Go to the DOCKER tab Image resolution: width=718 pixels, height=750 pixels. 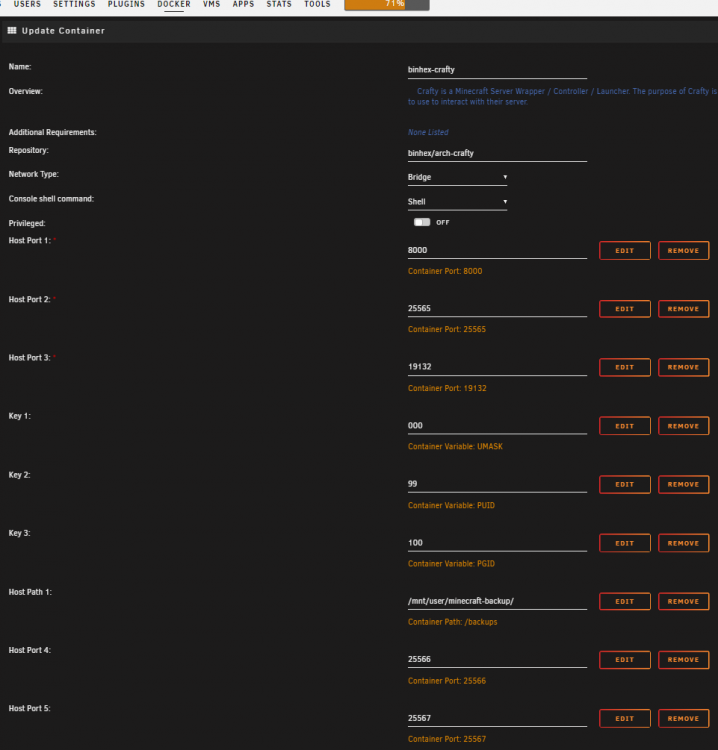(174, 4)
